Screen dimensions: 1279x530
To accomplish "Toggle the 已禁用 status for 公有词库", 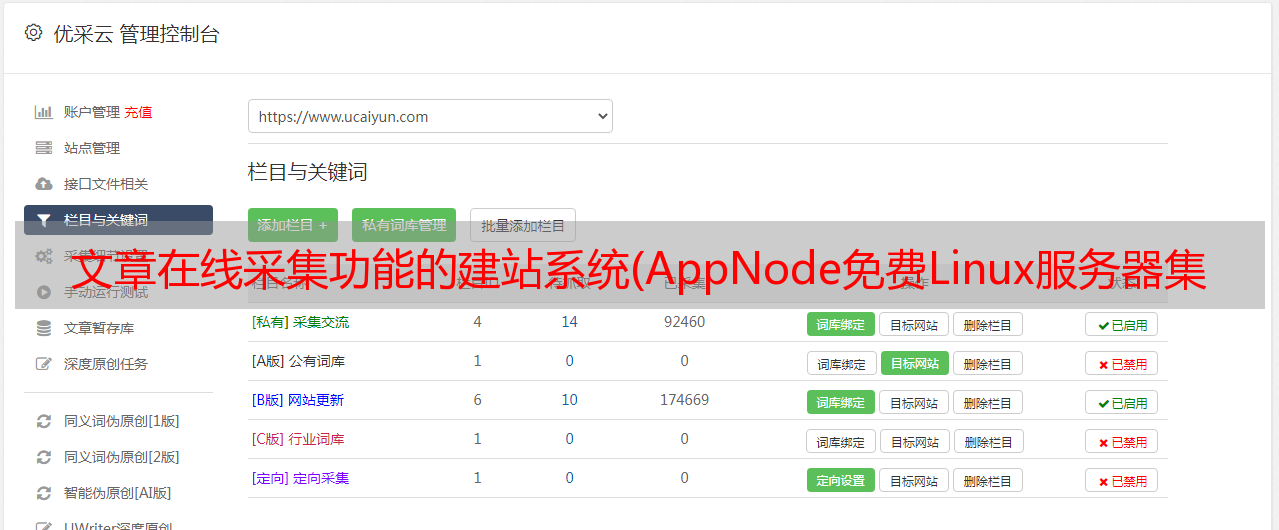I will pos(1121,363).
